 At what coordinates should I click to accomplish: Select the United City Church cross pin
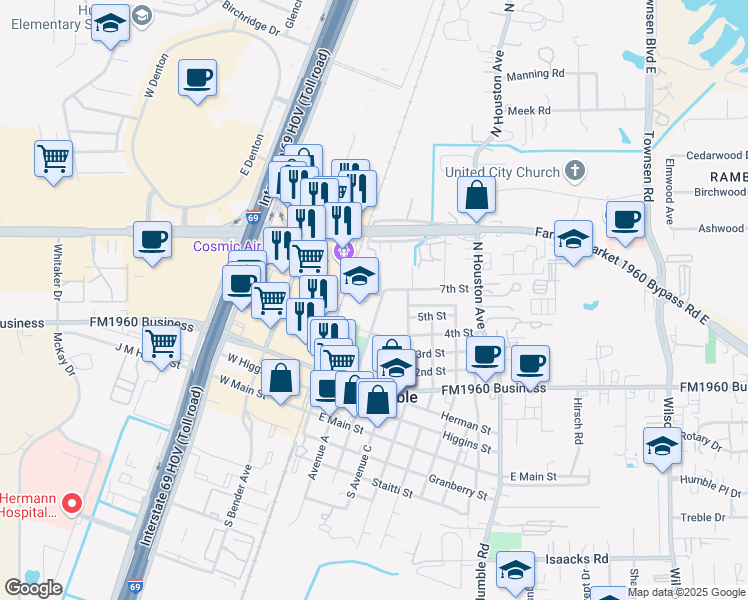[x=575, y=171]
